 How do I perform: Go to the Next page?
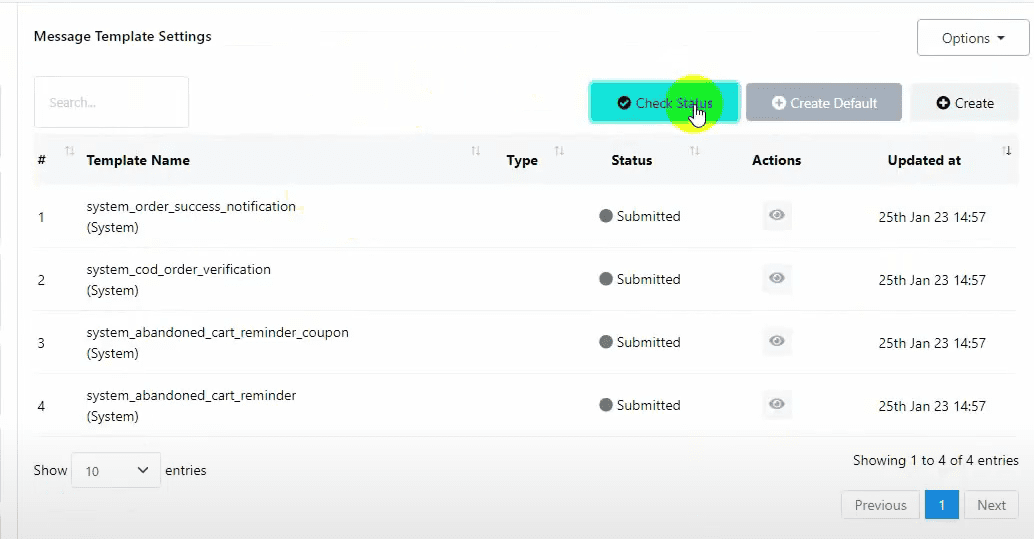pyautogui.click(x=991, y=505)
